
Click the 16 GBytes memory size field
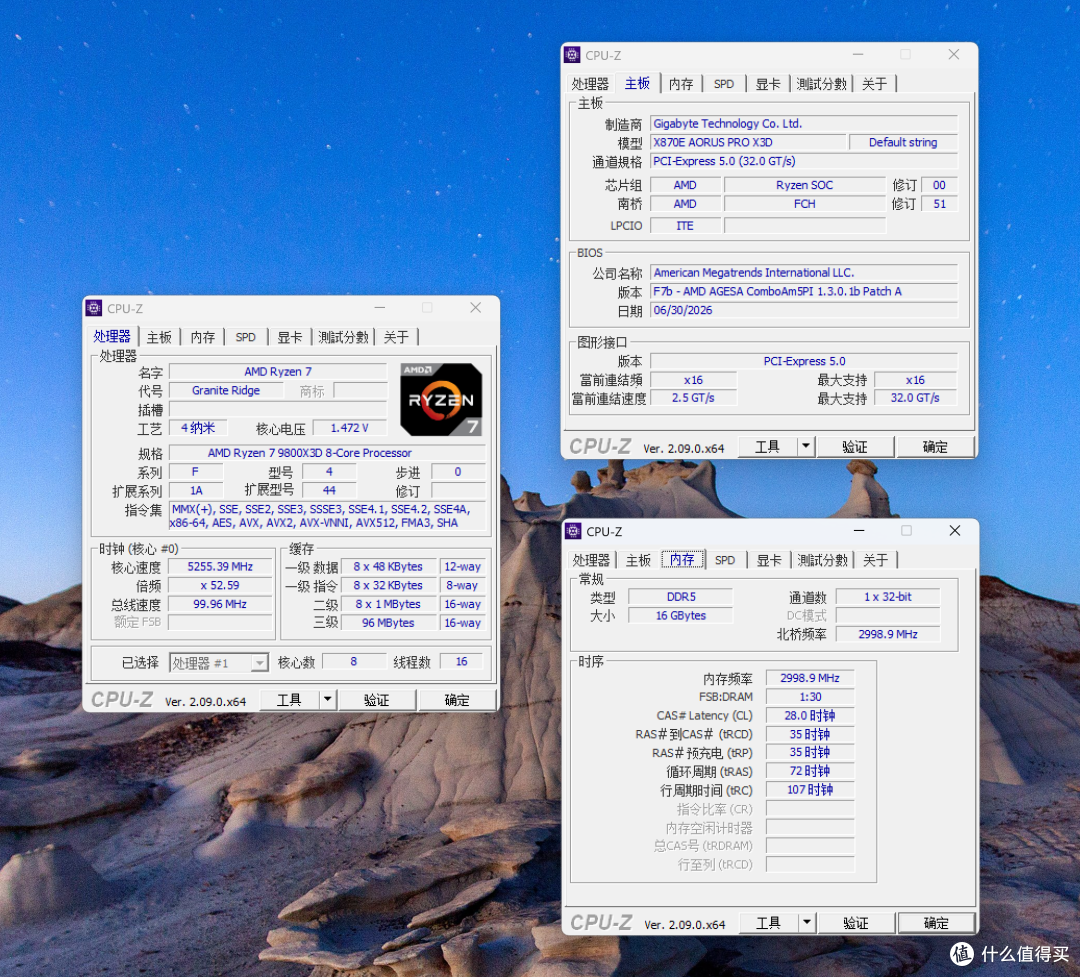(x=681, y=615)
